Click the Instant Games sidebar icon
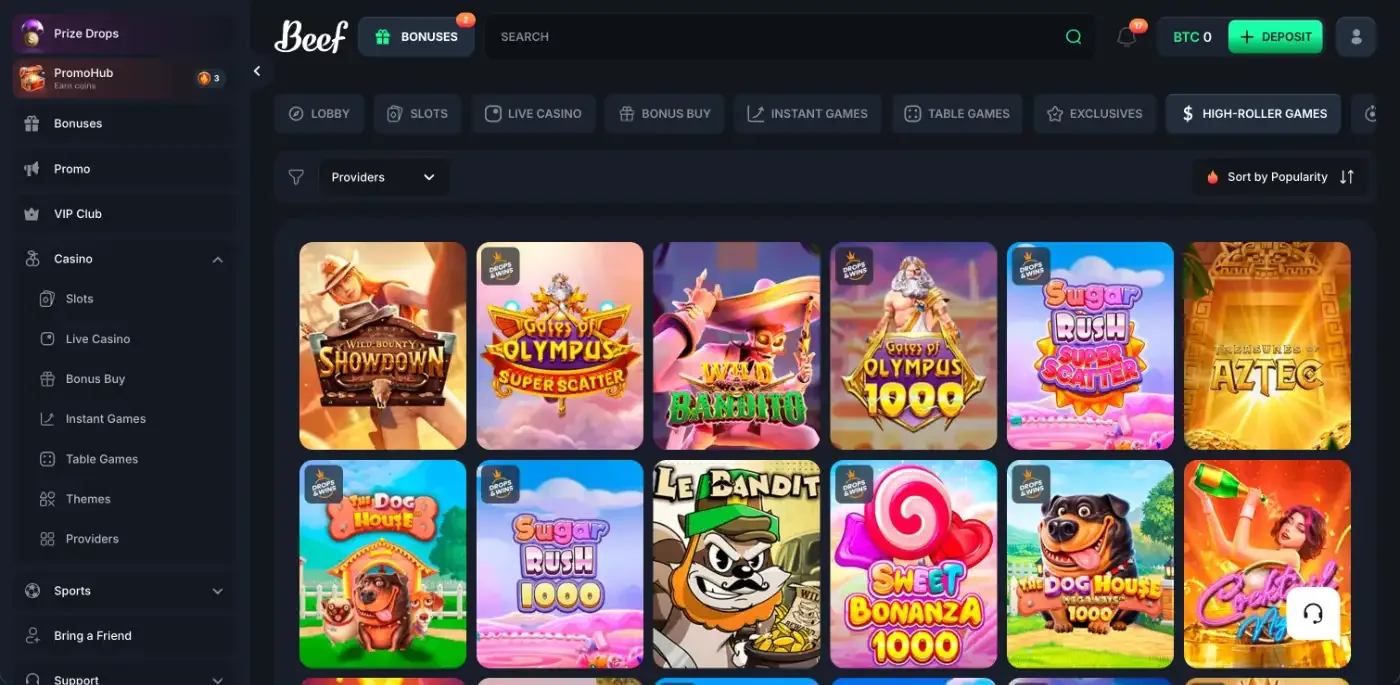The width and height of the screenshot is (1400, 685). [x=47, y=419]
